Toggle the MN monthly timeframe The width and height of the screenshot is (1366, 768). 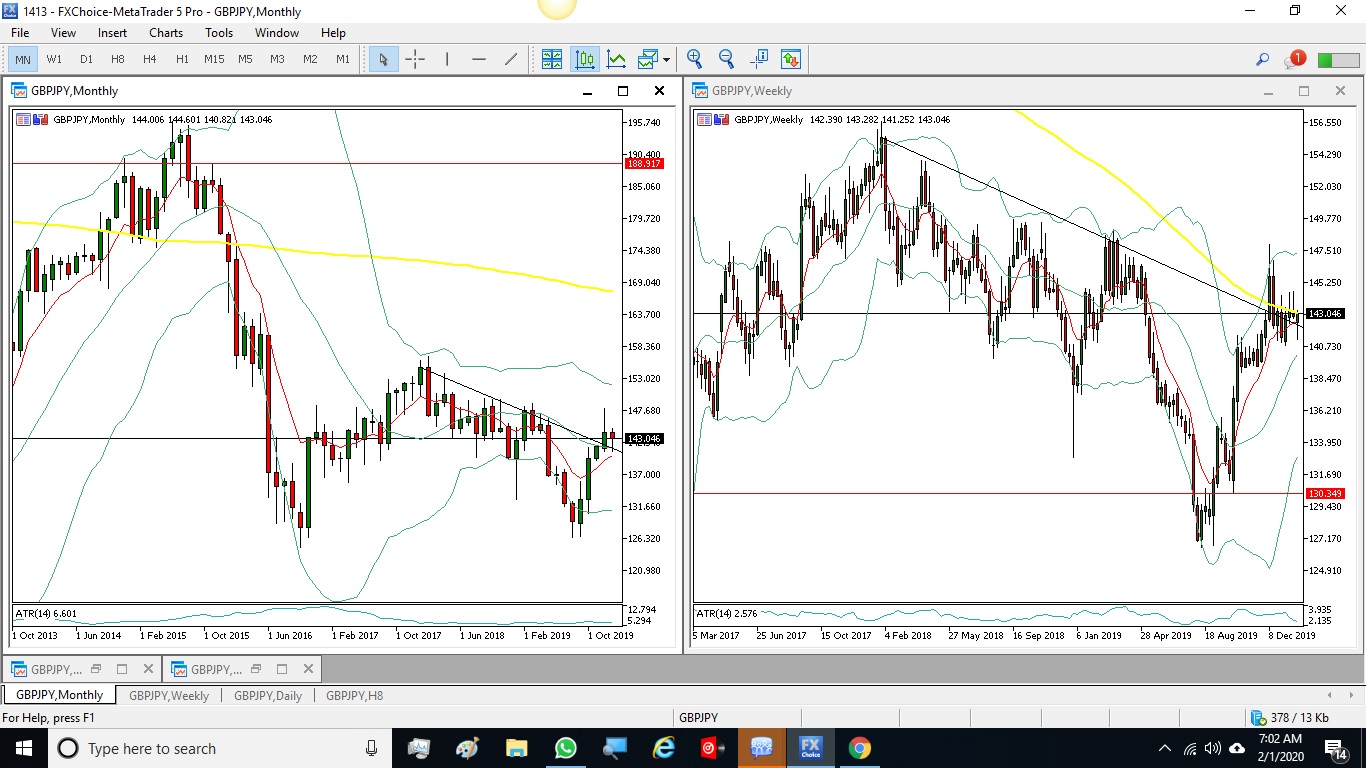pyautogui.click(x=22, y=60)
